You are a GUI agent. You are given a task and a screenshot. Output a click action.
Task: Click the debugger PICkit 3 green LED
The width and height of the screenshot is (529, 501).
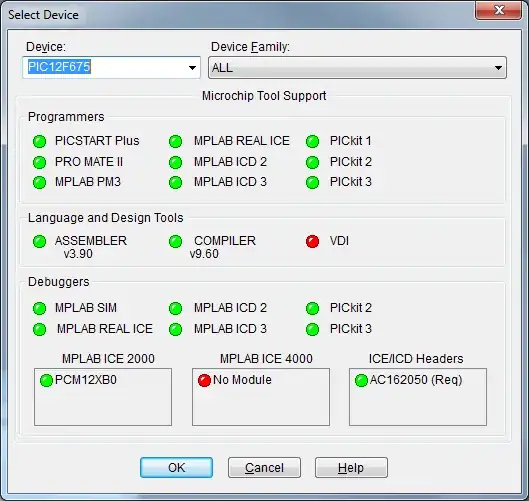(312, 329)
